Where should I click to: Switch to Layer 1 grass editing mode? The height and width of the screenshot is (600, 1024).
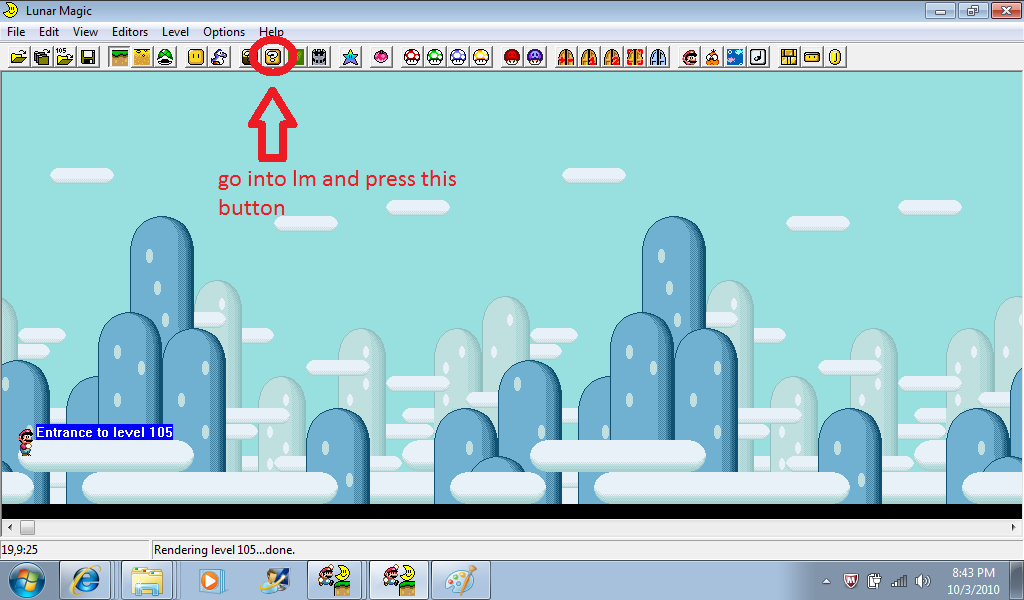pos(120,57)
